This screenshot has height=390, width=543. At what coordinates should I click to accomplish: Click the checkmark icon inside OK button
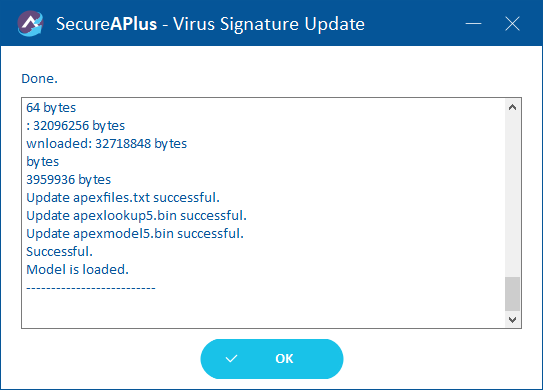click(x=231, y=359)
